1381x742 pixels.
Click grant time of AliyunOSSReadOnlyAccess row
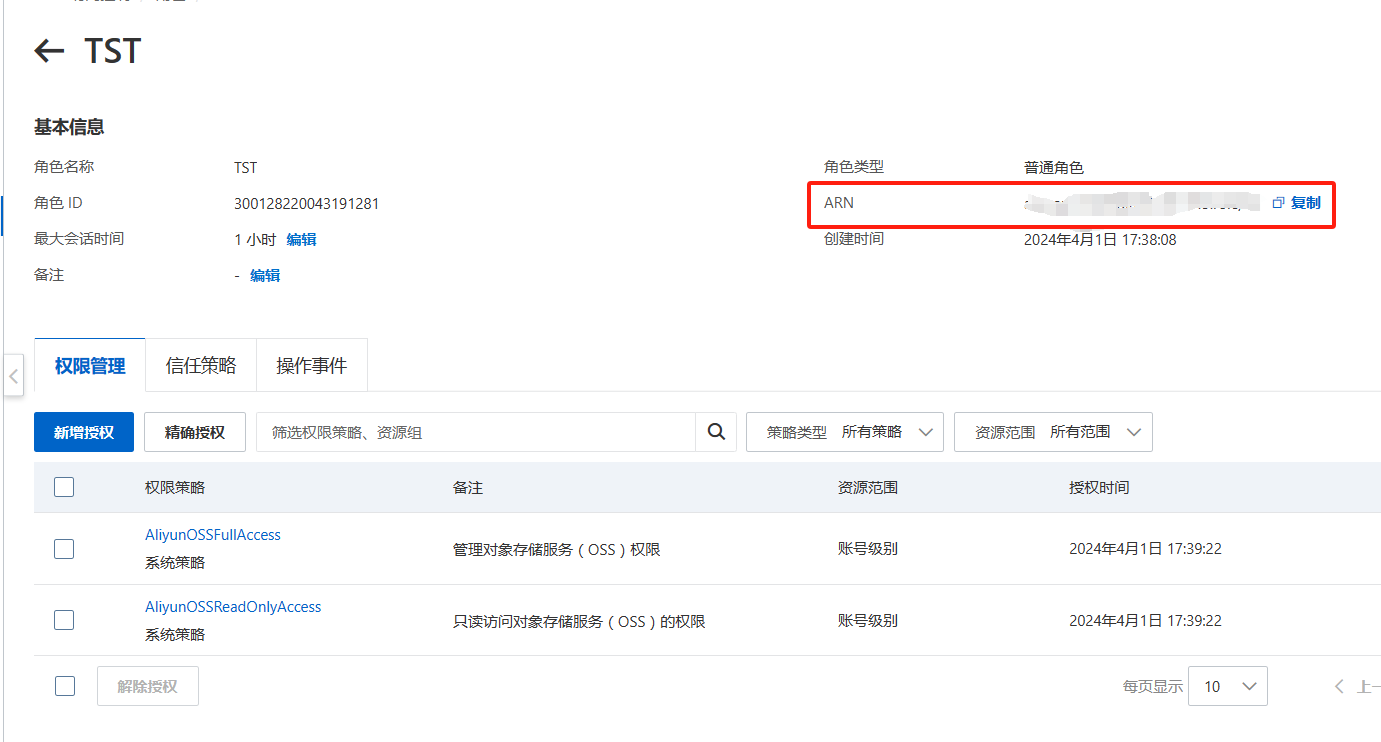tap(1145, 620)
